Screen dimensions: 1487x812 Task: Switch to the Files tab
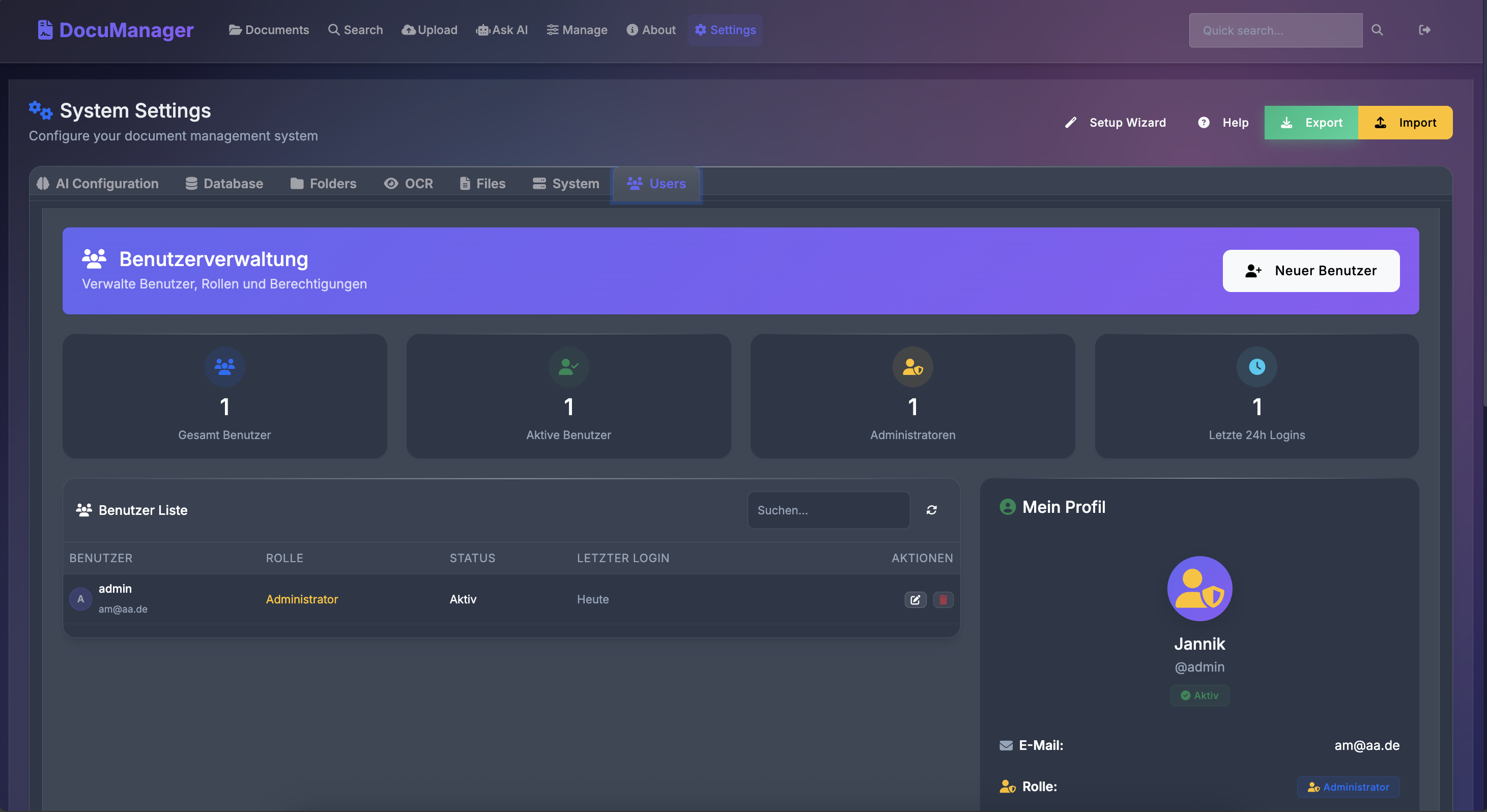[x=482, y=184]
